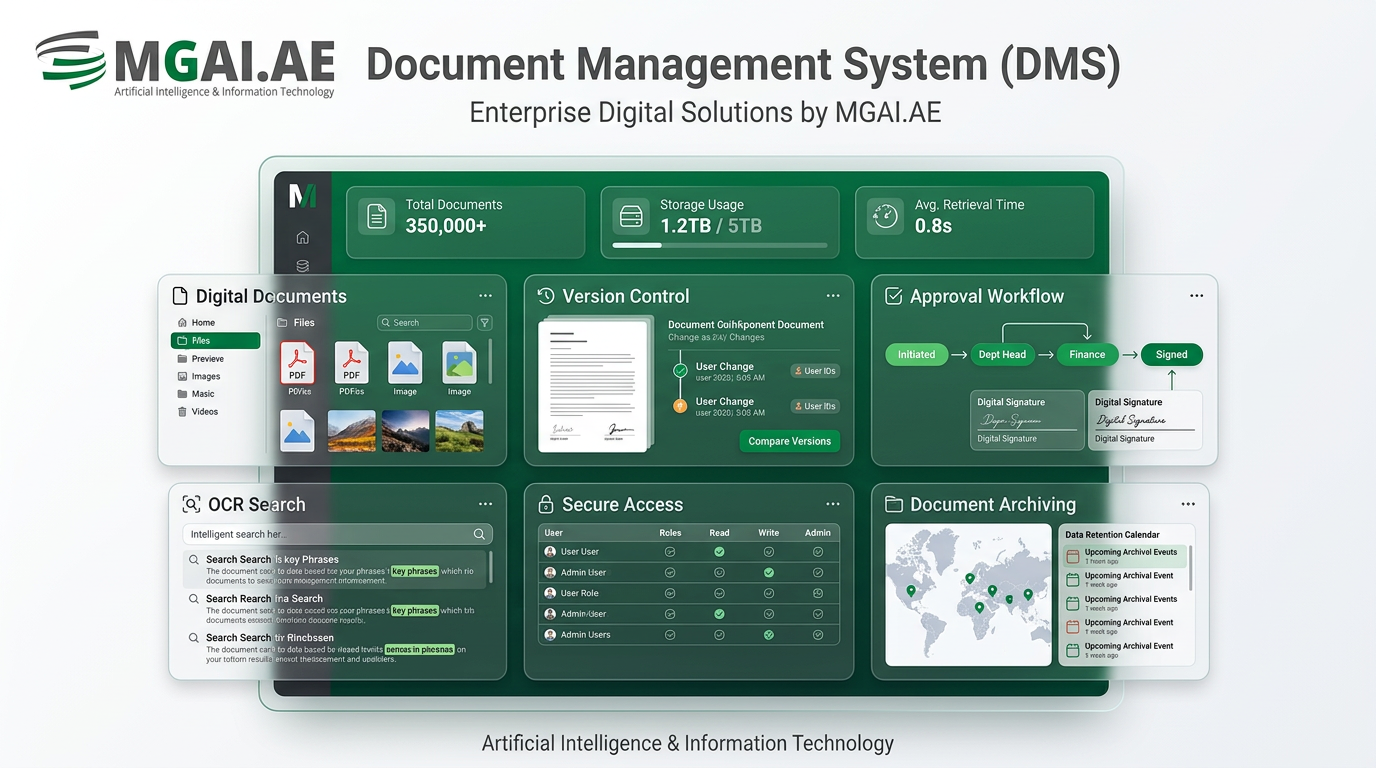Click the avatar of User Role
Image resolution: width=1376 pixels, height=768 pixels.
tap(550, 593)
